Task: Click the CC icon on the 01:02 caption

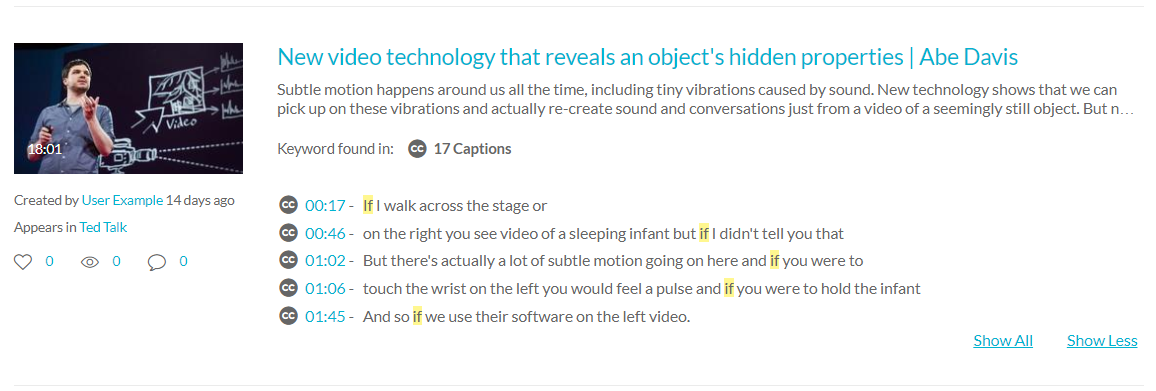Action: pos(288,260)
